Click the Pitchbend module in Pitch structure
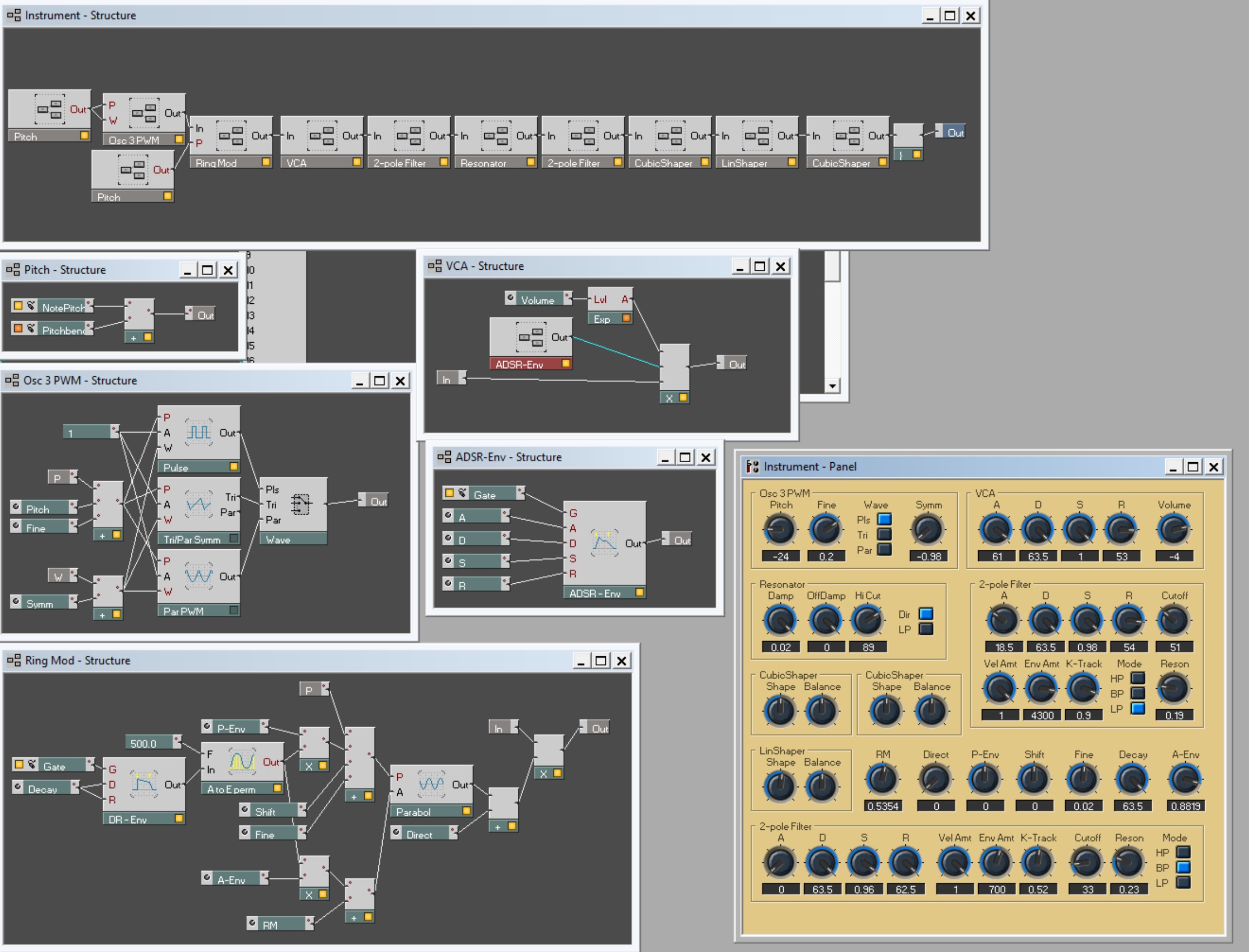This screenshot has height=952, width=1249. [x=52, y=329]
